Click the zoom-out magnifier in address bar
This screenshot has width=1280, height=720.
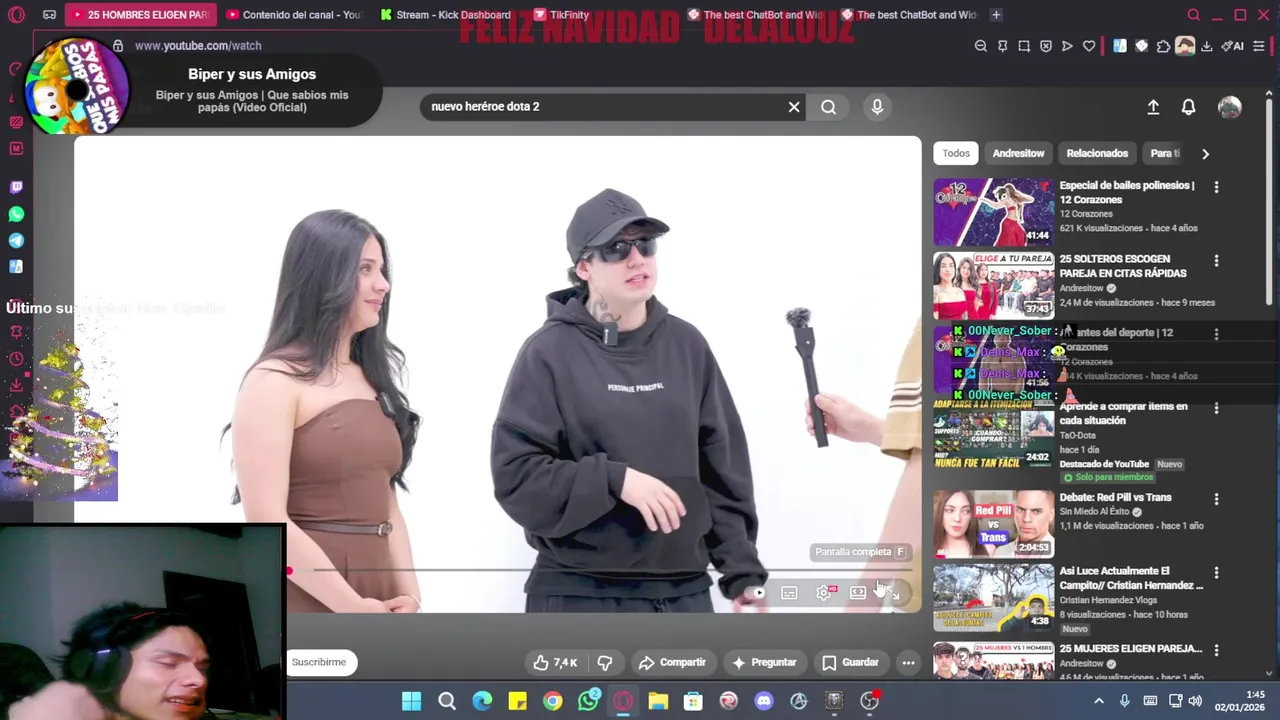[981, 46]
